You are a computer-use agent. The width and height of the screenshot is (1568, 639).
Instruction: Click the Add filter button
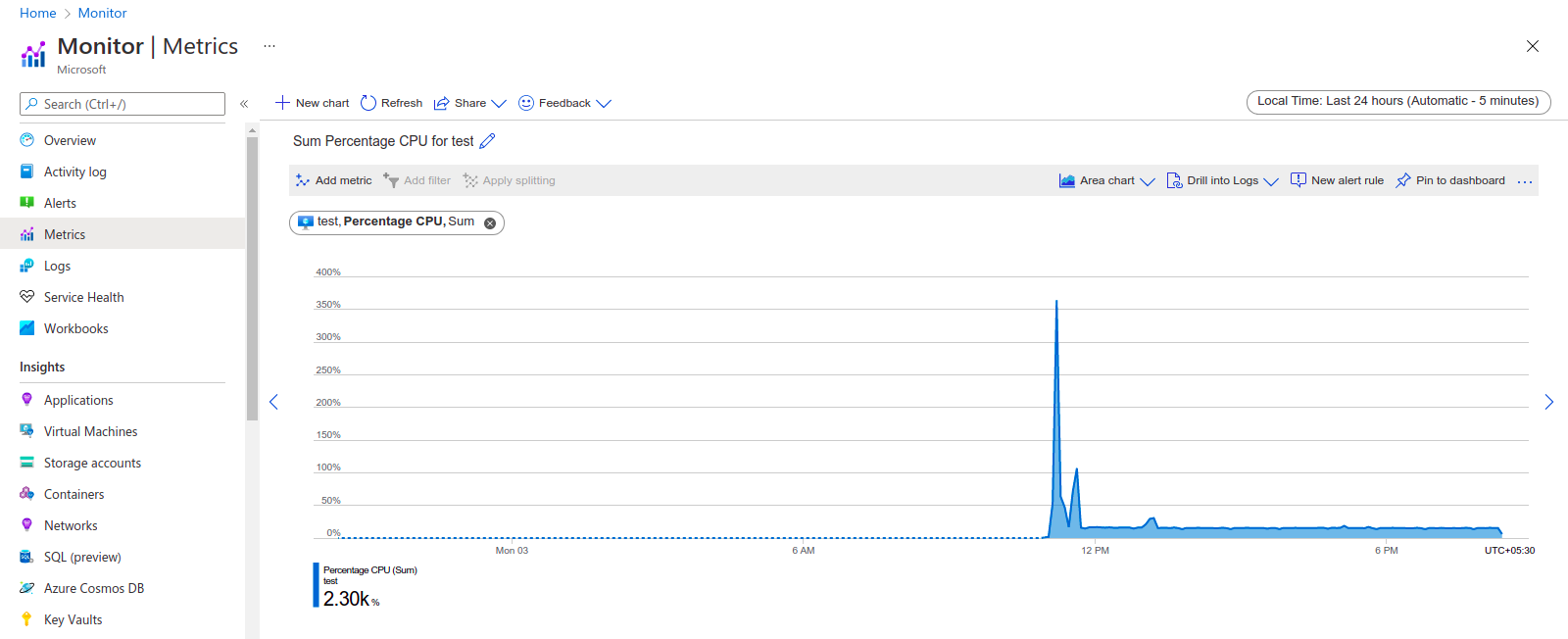(416, 180)
